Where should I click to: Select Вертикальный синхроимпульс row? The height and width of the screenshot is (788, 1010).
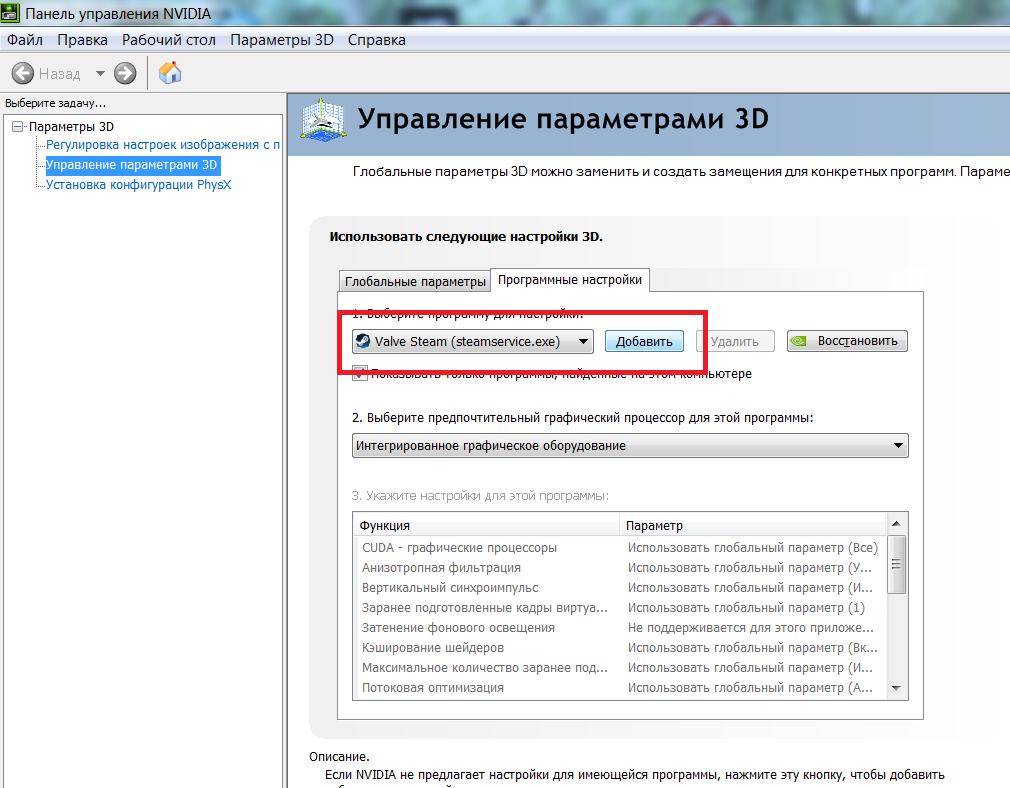click(x=621, y=588)
